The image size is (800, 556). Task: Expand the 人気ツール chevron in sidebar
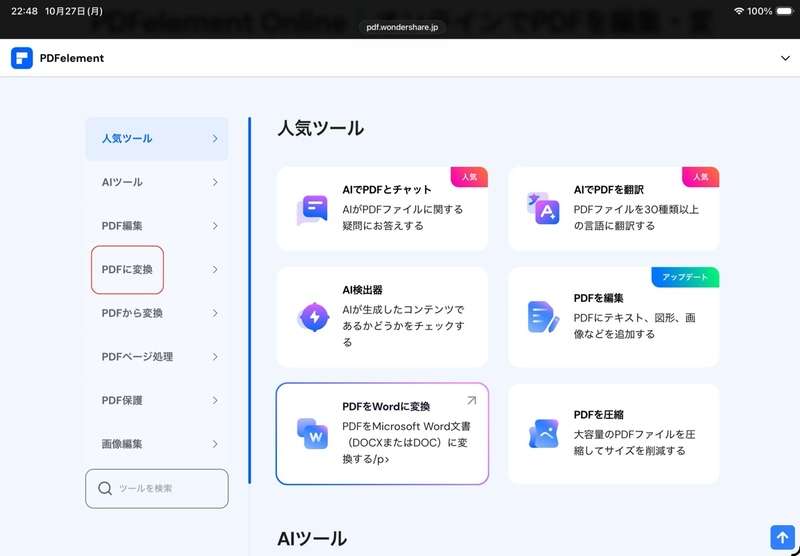coord(215,139)
